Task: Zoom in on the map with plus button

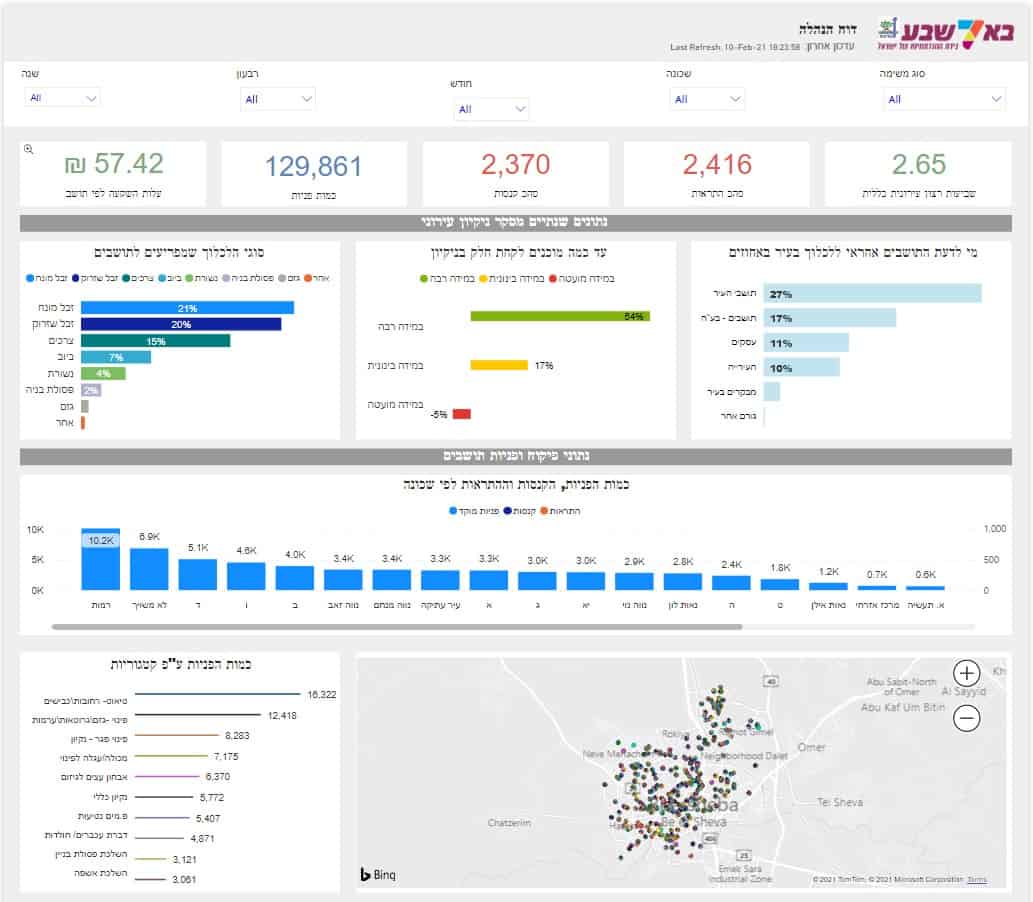Action: [966, 673]
